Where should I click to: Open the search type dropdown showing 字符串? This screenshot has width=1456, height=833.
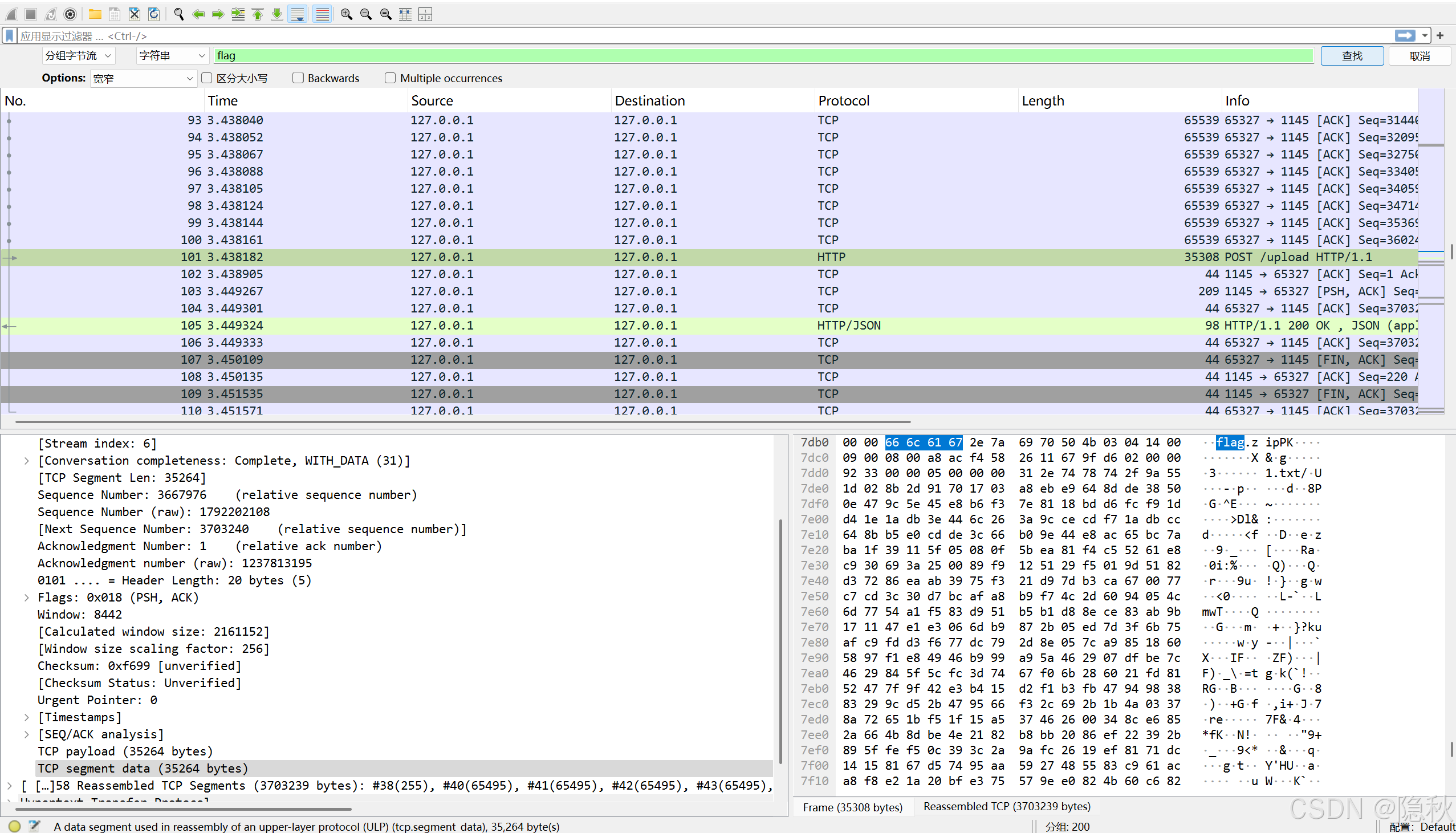(172, 55)
